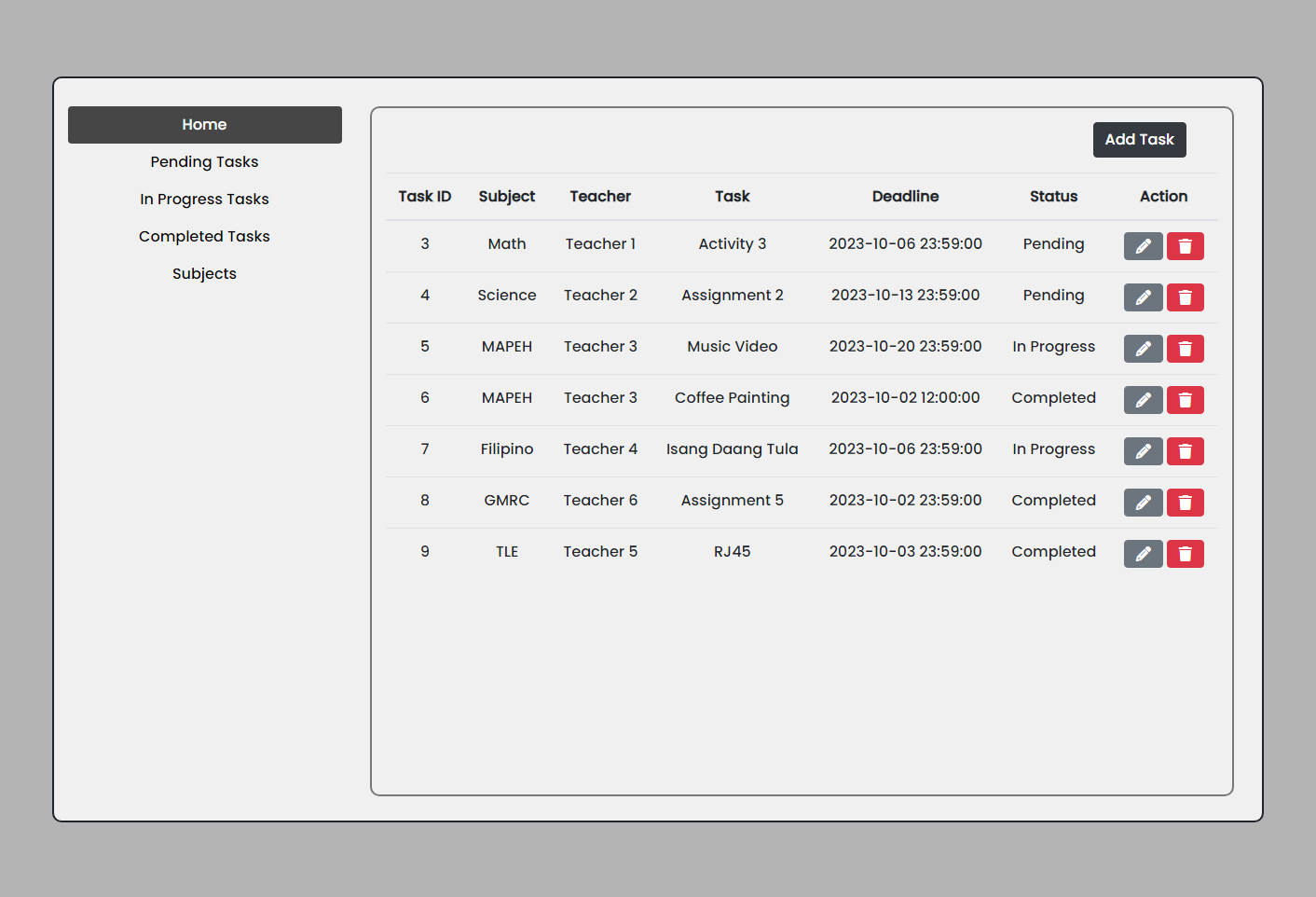Open the Home menu item
The image size is (1316, 897).
point(204,125)
